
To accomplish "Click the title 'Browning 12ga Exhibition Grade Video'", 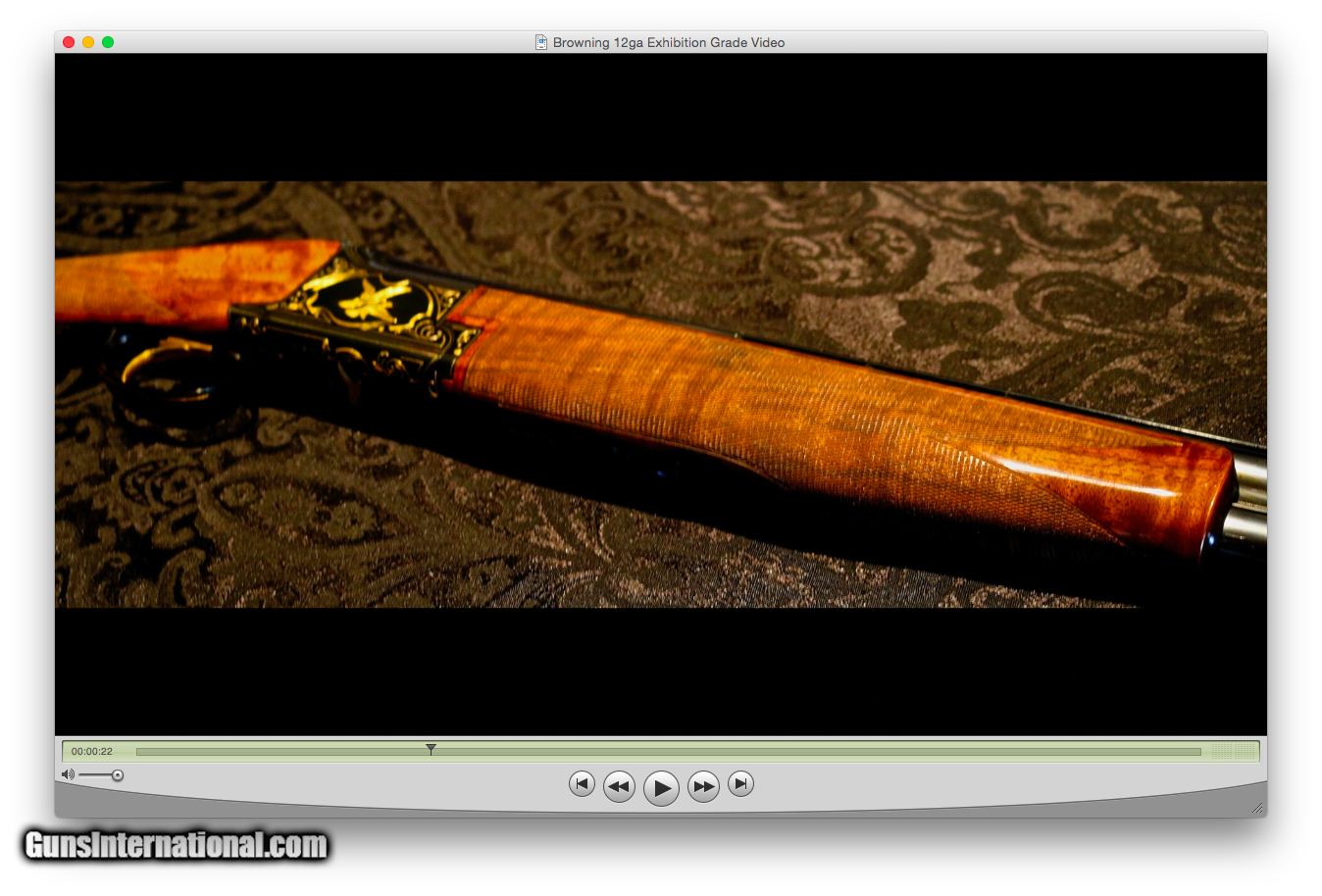I will (668, 42).
